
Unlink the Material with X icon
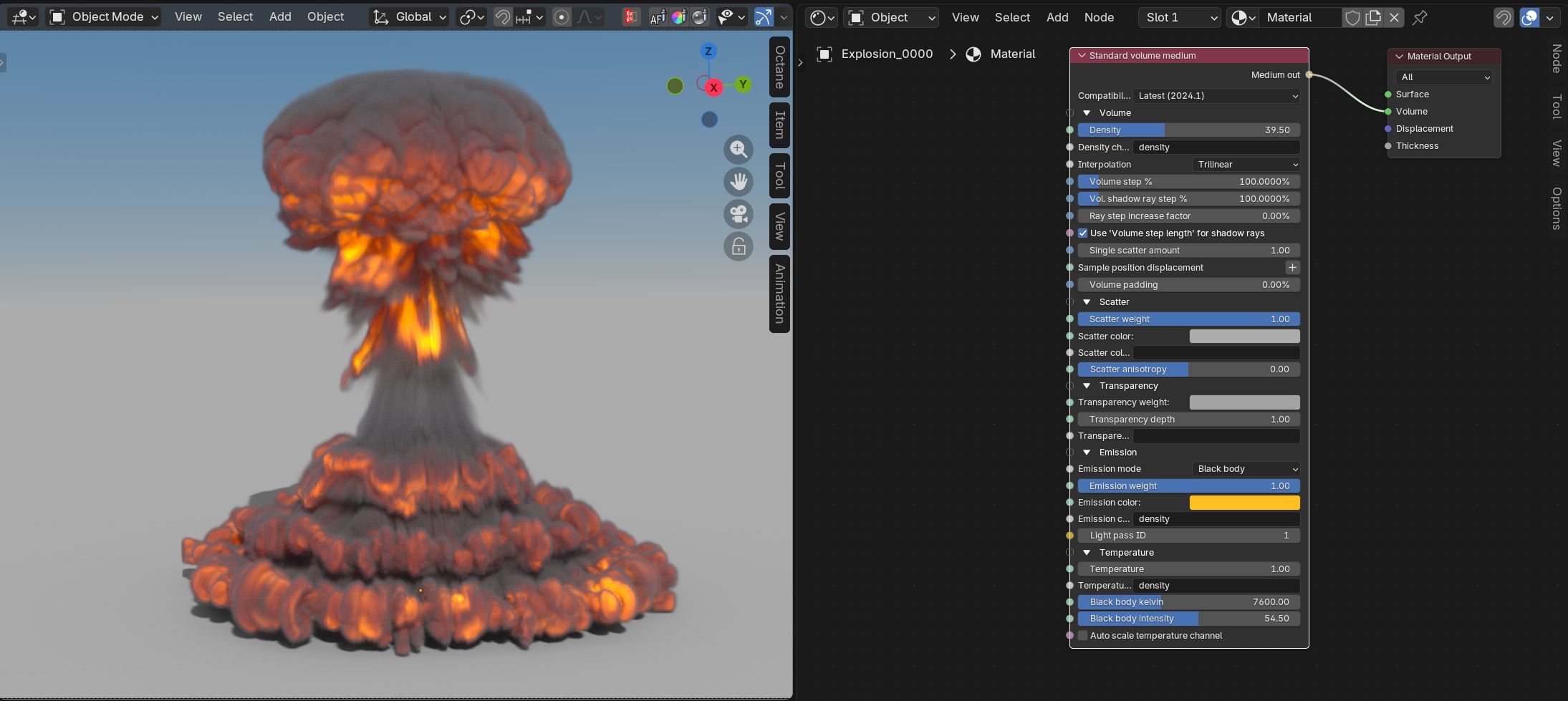pos(1394,17)
